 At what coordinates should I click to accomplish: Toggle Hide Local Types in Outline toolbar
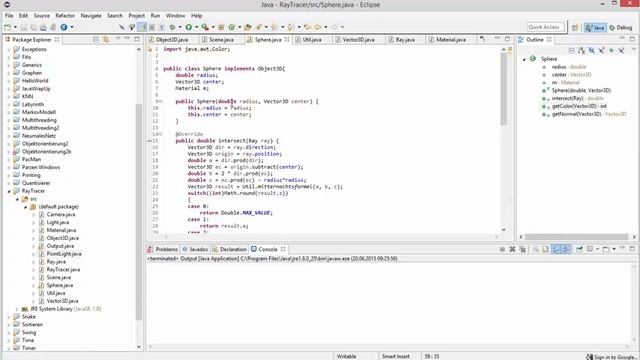(x=621, y=50)
